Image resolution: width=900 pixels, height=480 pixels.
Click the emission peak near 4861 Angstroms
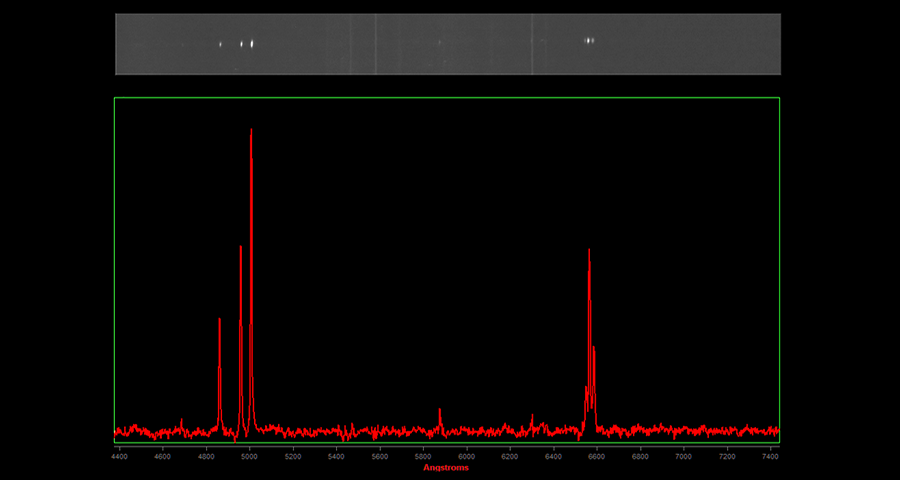[220, 320]
